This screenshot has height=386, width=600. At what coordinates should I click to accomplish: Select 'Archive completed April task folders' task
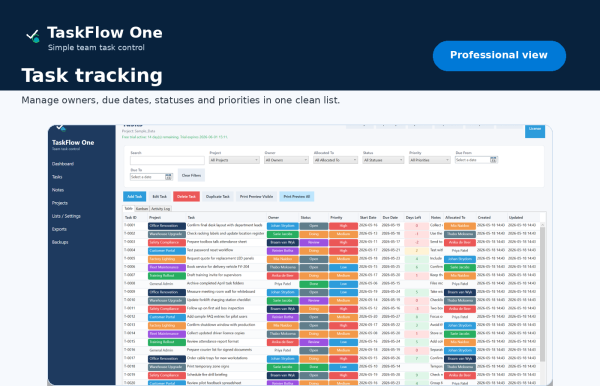[x=215, y=283]
